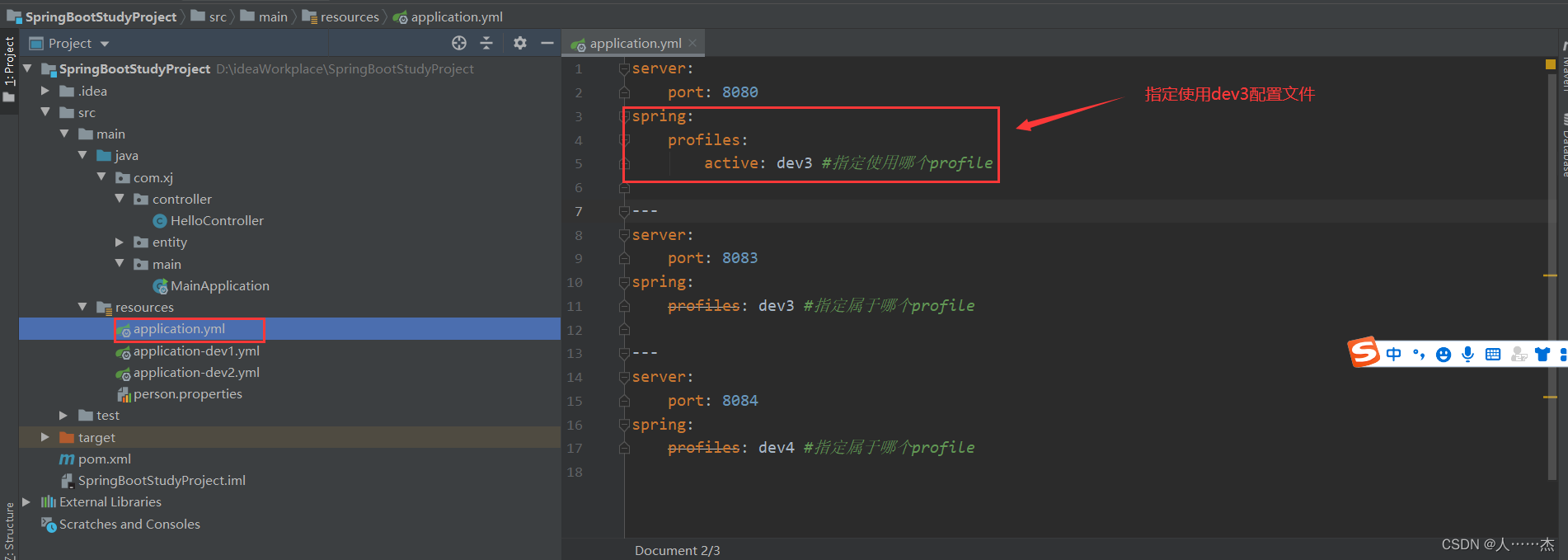Expand External Libraries node
This screenshot has width=1568, height=560.
tap(26, 501)
